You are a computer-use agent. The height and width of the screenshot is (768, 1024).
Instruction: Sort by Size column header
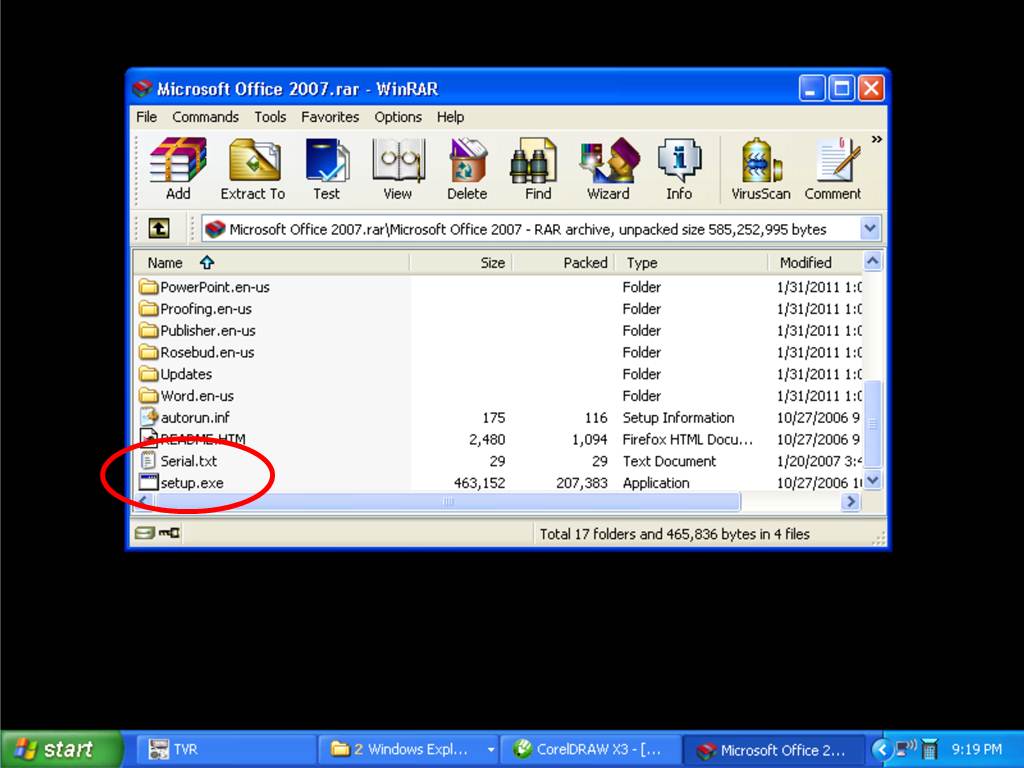(x=461, y=263)
